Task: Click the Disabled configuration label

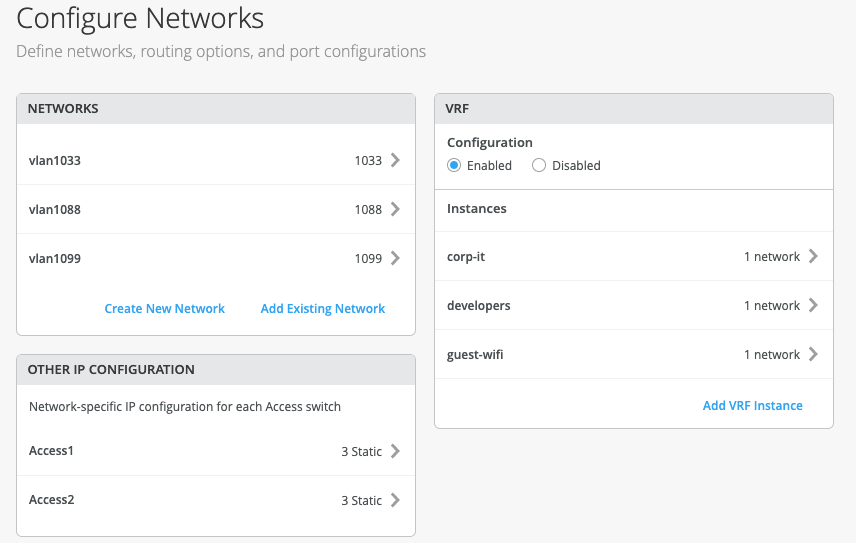Action: (x=576, y=166)
